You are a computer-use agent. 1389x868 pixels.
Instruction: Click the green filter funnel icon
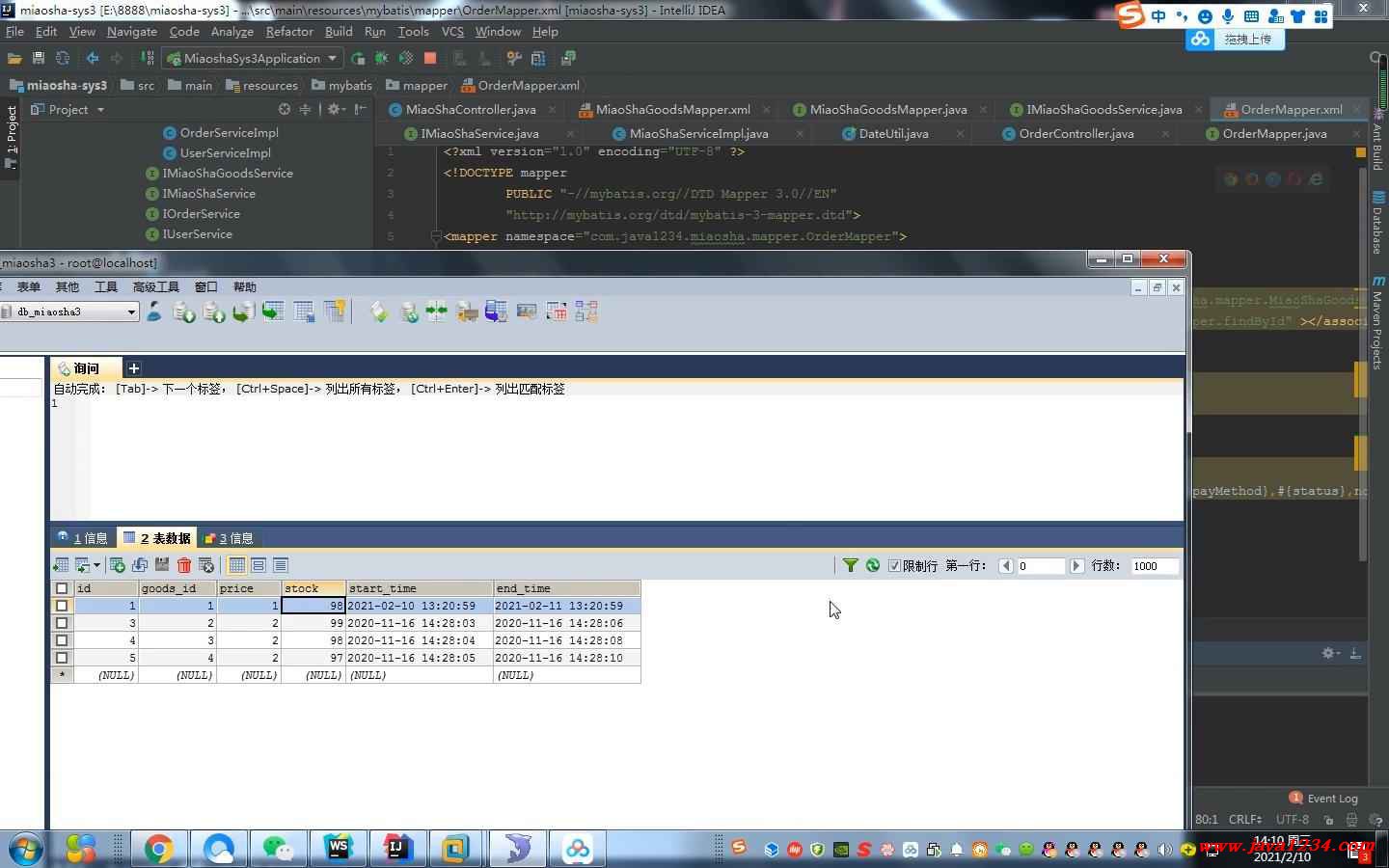851,565
